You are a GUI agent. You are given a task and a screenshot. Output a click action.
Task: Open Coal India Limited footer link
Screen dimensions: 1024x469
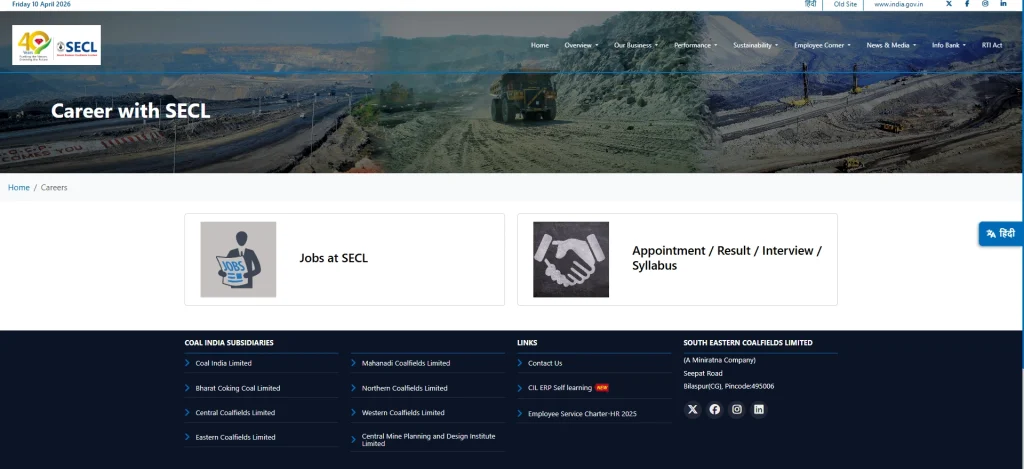pyautogui.click(x=223, y=363)
